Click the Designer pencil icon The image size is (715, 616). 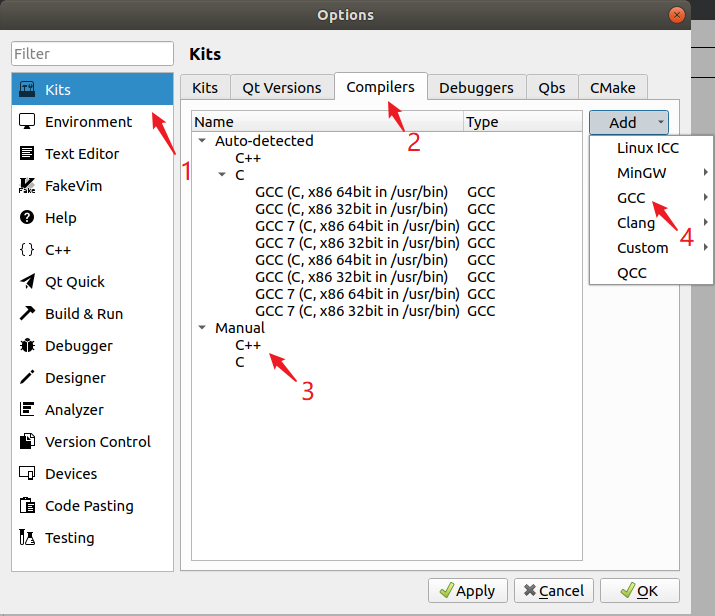[27, 378]
